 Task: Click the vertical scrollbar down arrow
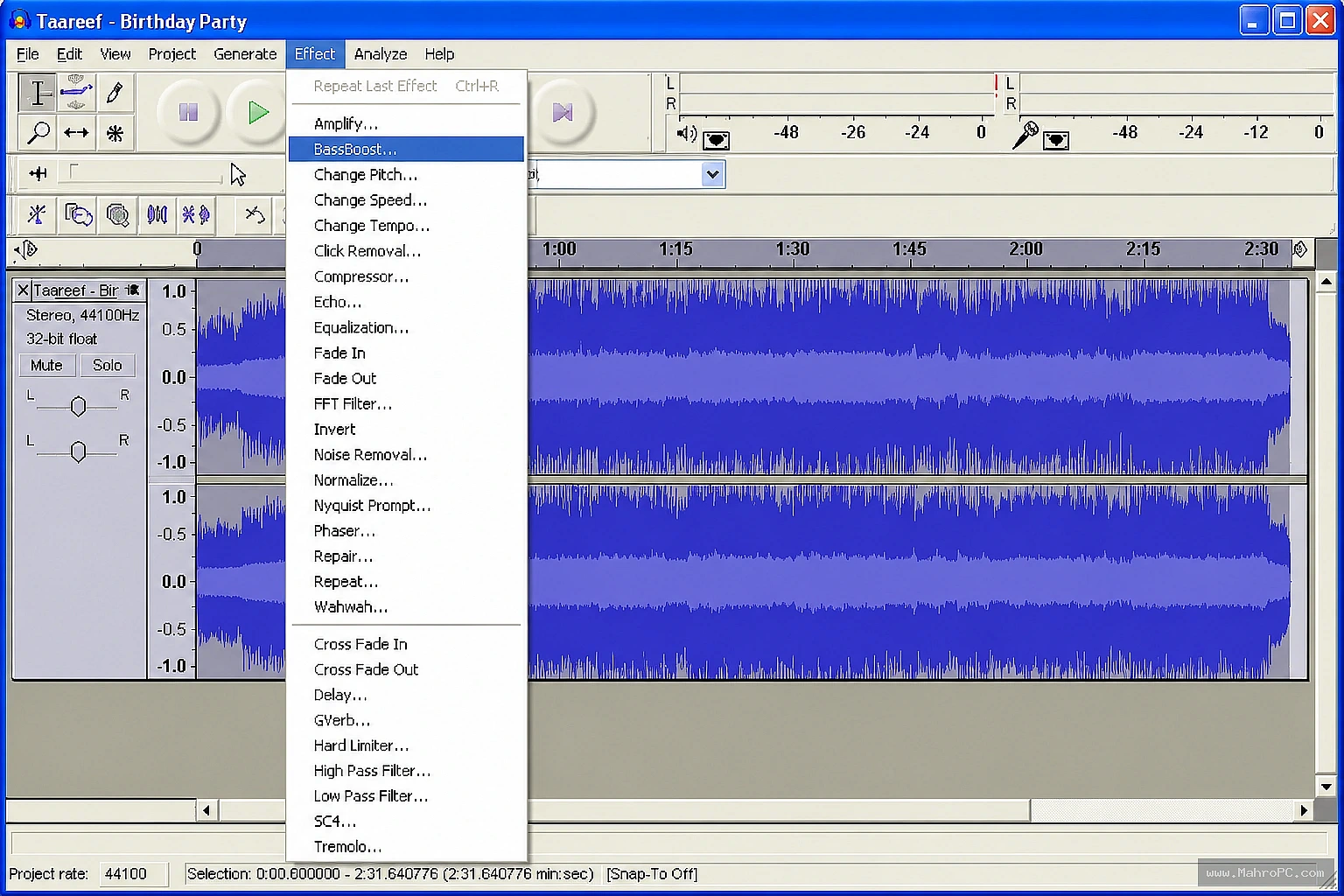pos(1326,786)
